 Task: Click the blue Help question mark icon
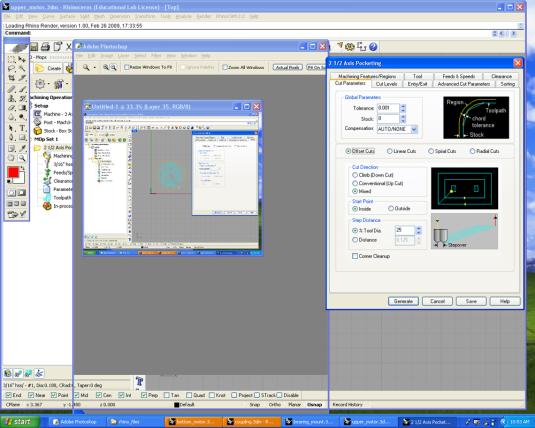pos(373,46)
